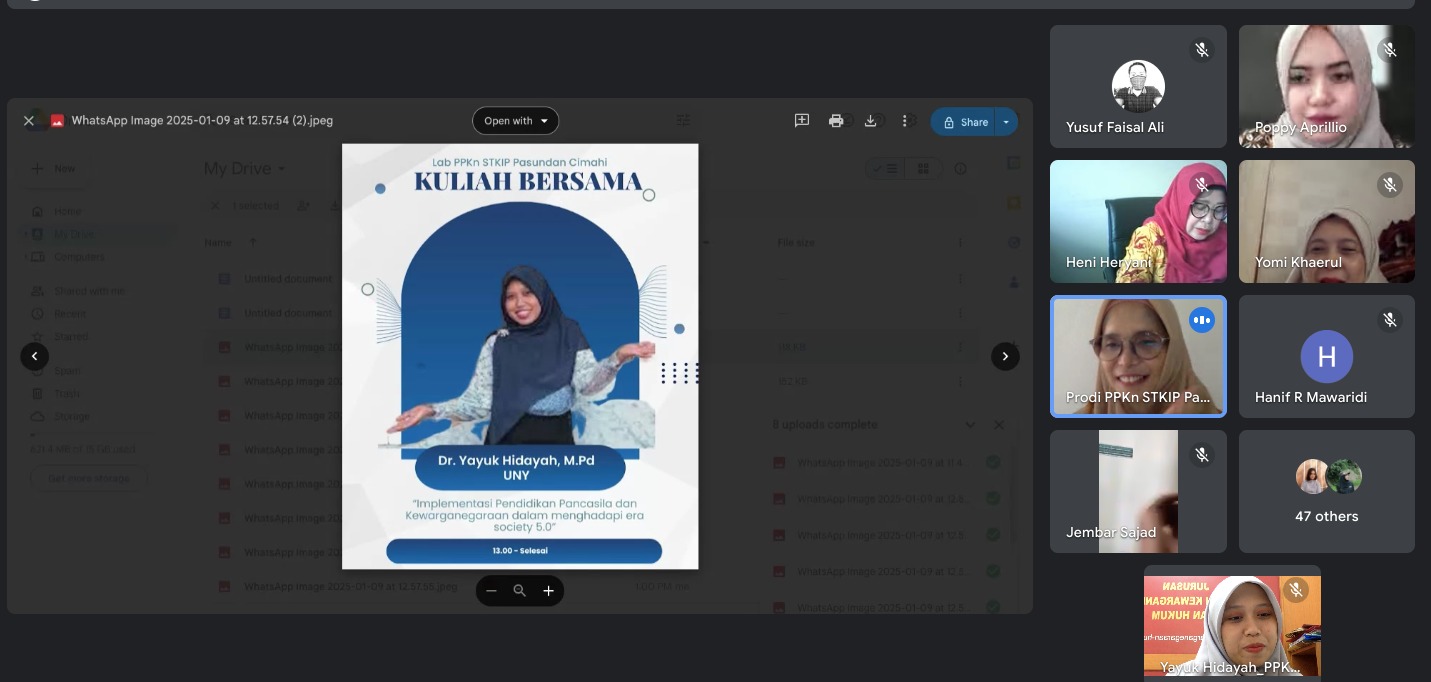Switch Drive to grid layout

(x=924, y=169)
